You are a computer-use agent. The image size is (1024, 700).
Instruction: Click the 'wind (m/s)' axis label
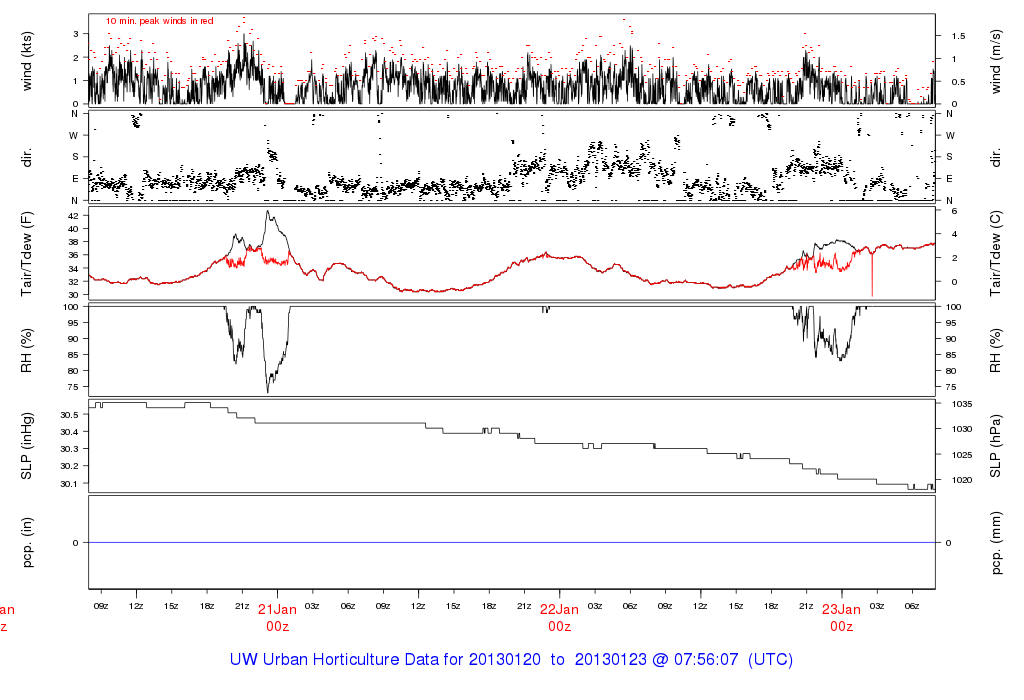point(995,61)
